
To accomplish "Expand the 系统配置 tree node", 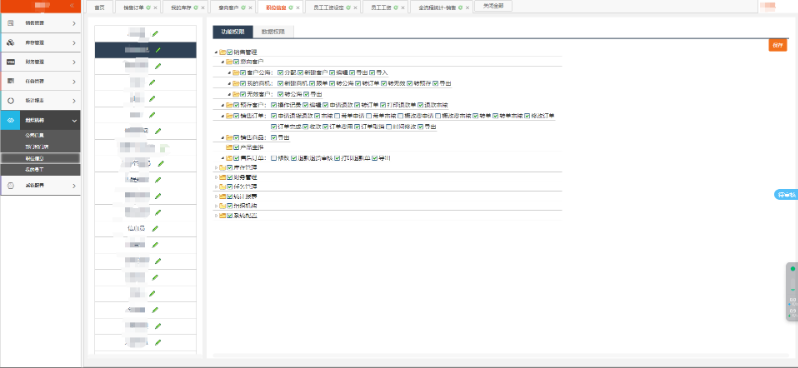I will pos(216,216).
